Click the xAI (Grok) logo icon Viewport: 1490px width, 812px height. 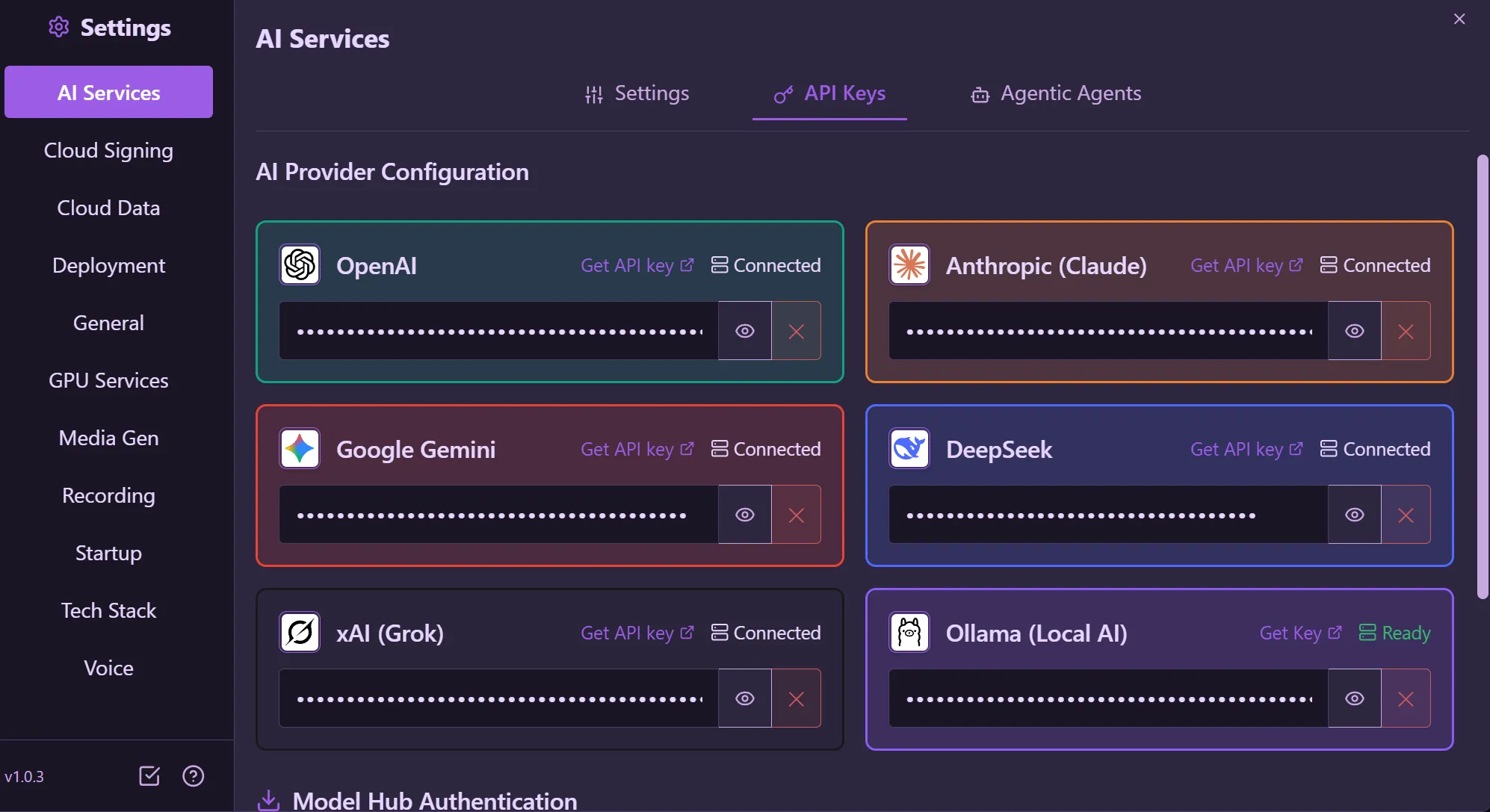(x=300, y=632)
